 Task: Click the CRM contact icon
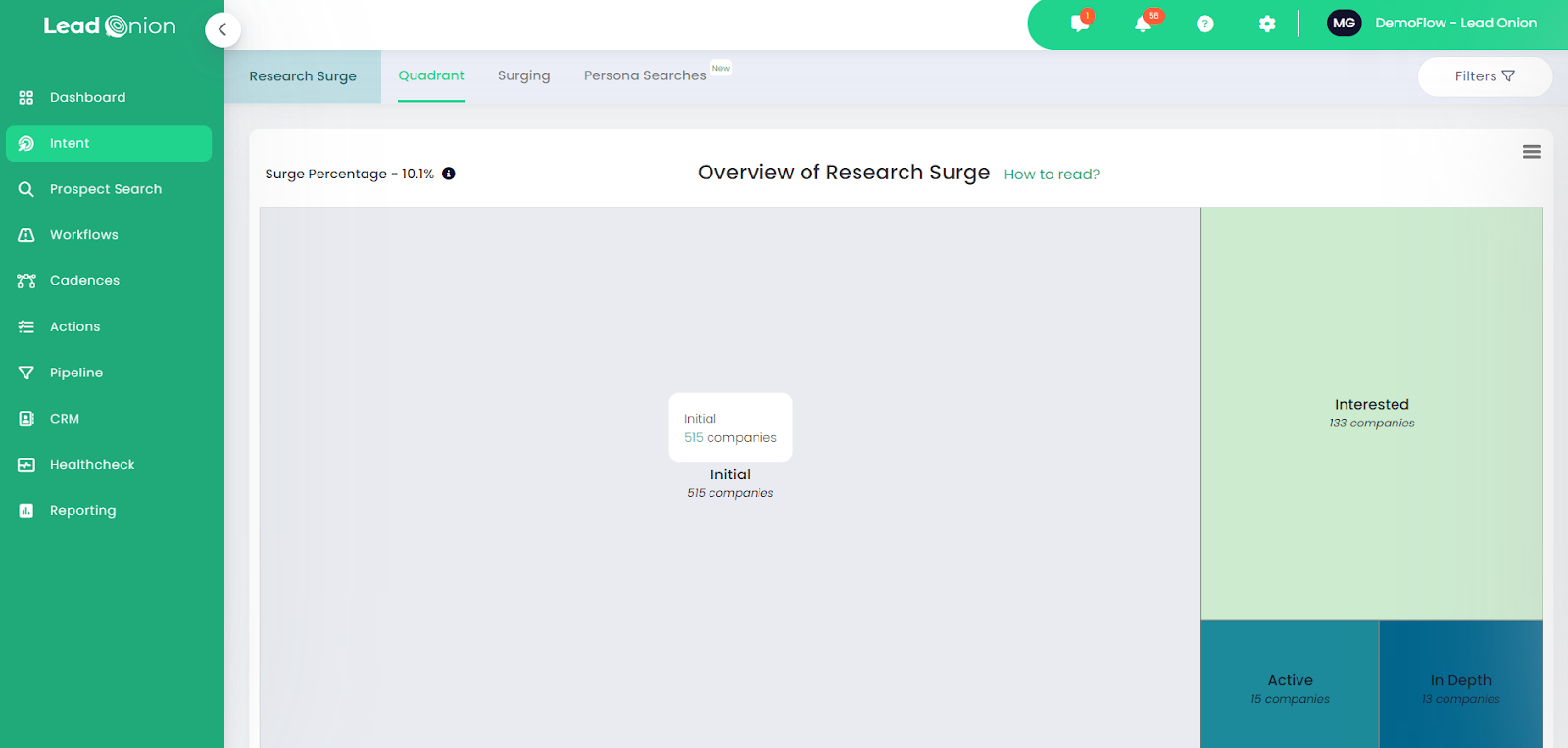coord(26,419)
